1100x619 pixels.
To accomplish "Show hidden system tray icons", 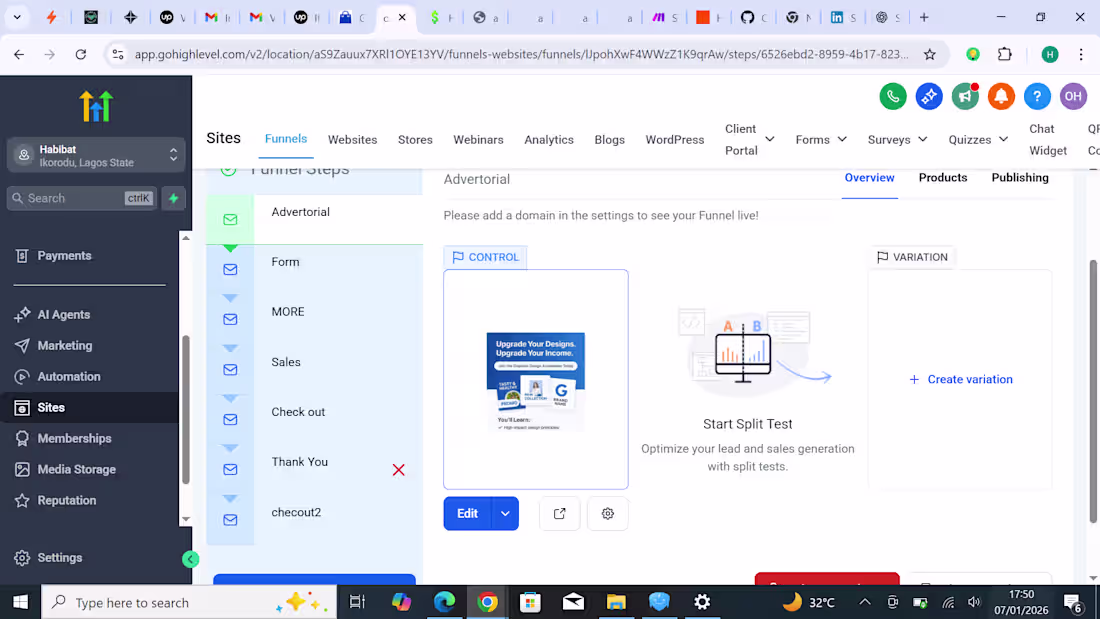I will [x=864, y=602].
